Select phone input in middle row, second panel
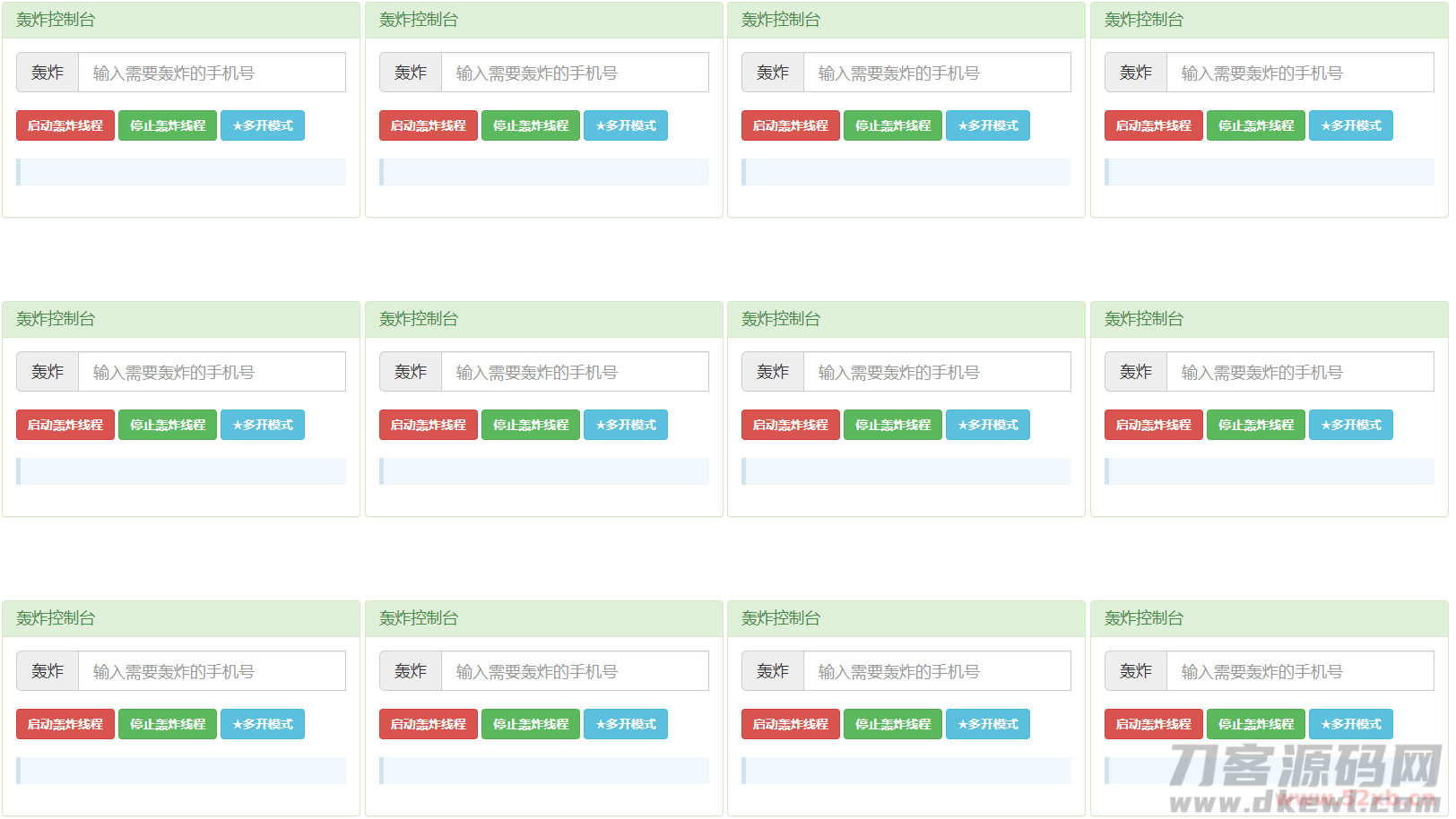This screenshot has height=819, width=1456. pos(575,372)
